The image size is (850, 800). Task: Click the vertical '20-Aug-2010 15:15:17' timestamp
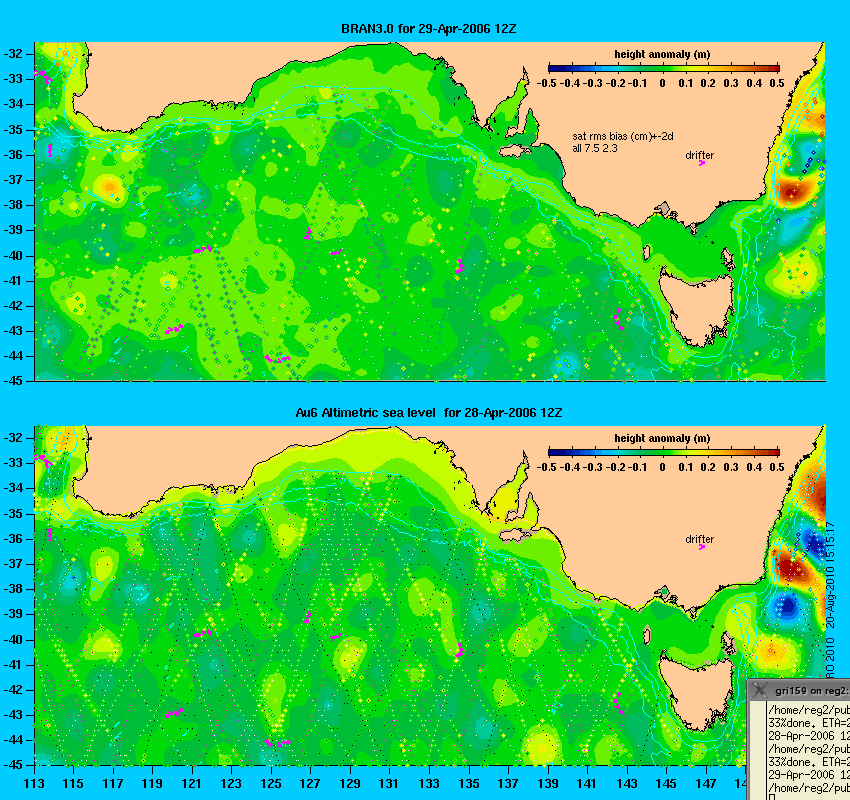coord(832,575)
